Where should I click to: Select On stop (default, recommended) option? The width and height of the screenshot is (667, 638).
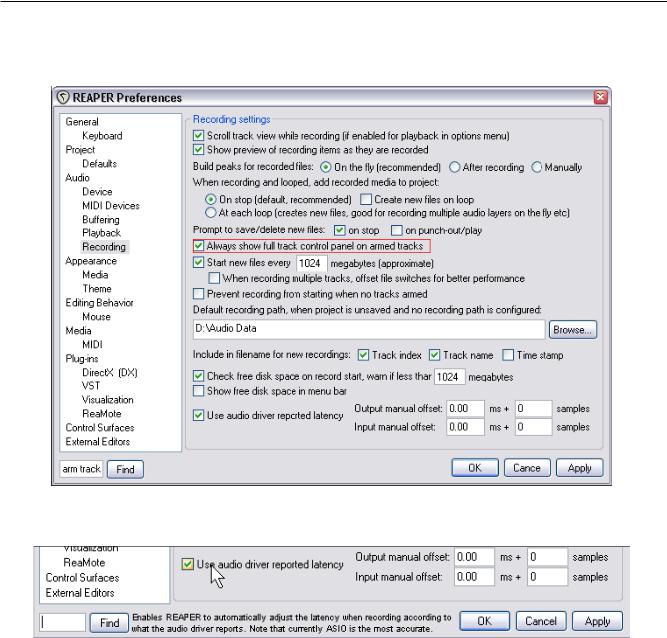pyautogui.click(x=211, y=199)
